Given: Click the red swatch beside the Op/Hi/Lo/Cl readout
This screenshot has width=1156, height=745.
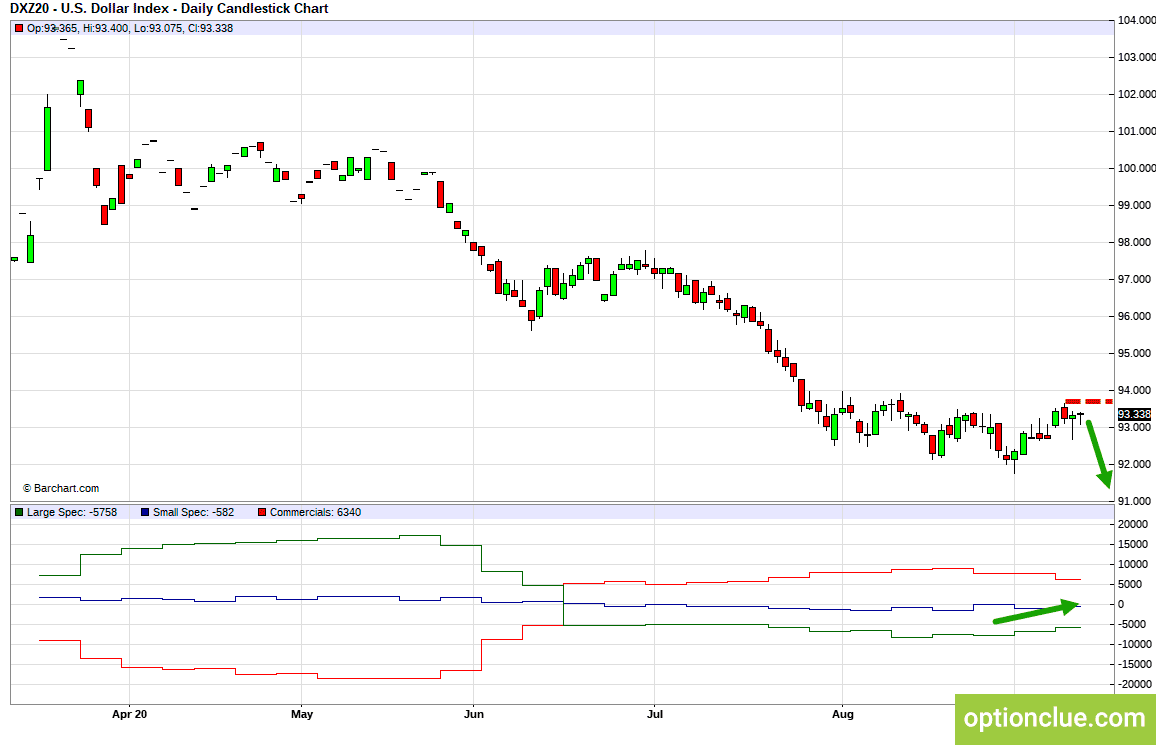Looking at the screenshot, I should tap(18, 28).
